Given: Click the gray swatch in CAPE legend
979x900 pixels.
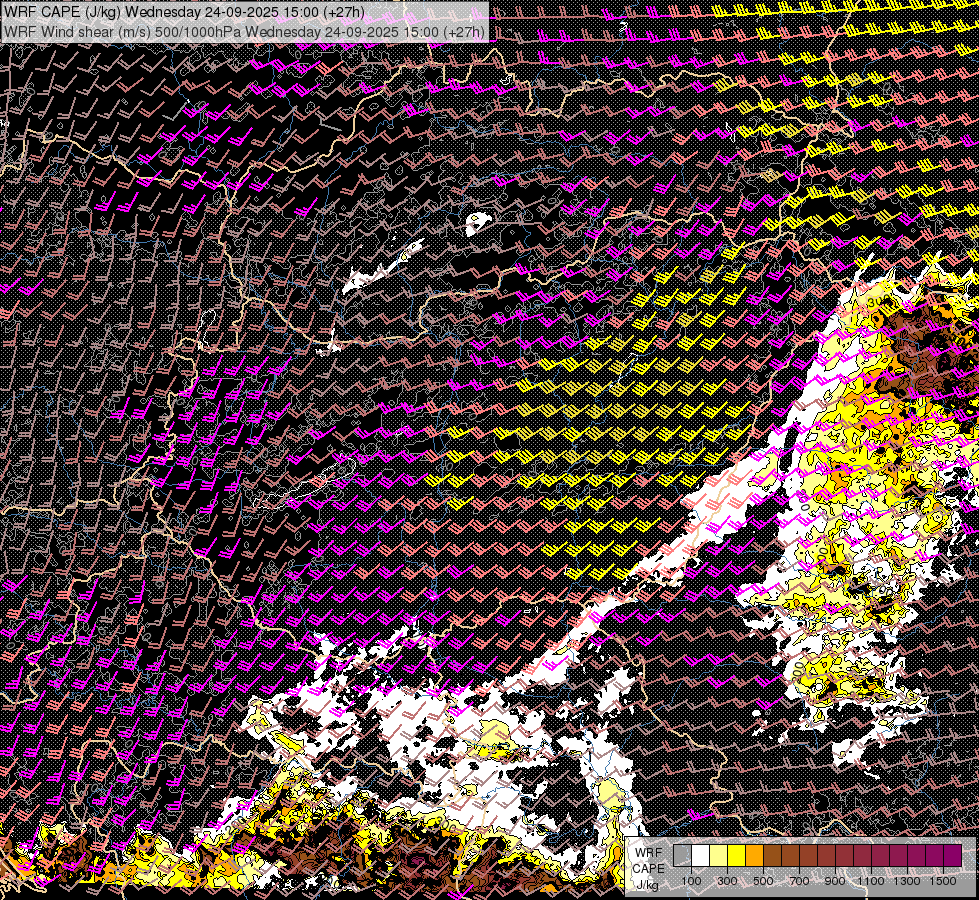Looking at the screenshot, I should pyautogui.click(x=682, y=855).
